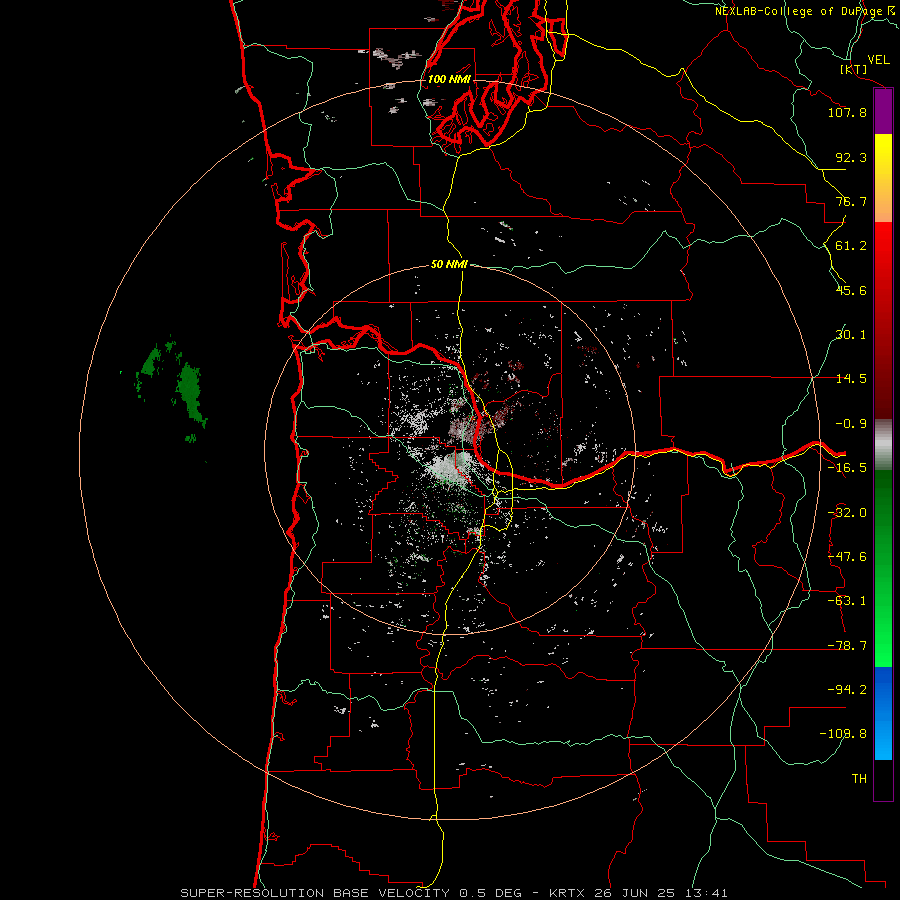Click the green segment of color bar
Viewport: 900px width, 900px height.
(883, 568)
